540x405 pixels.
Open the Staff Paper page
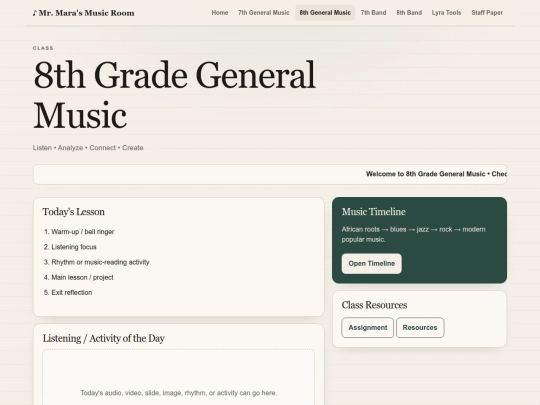pyautogui.click(x=487, y=13)
